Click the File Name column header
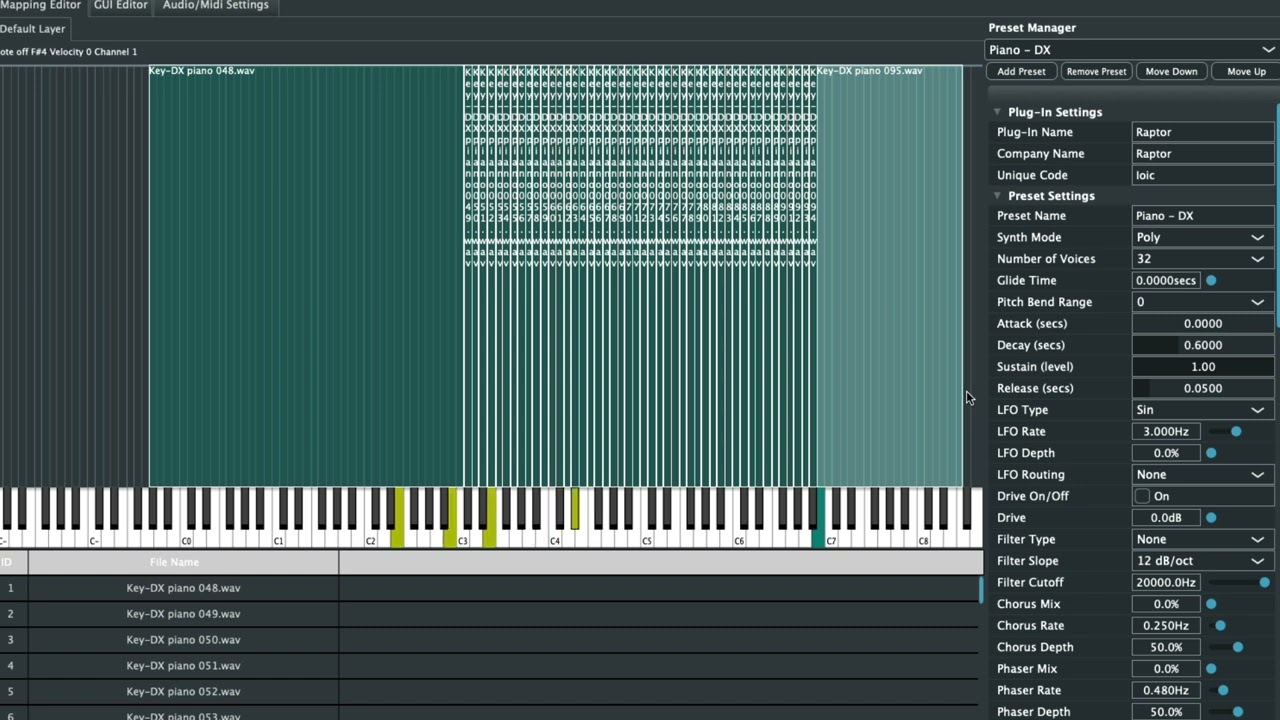 183,563
